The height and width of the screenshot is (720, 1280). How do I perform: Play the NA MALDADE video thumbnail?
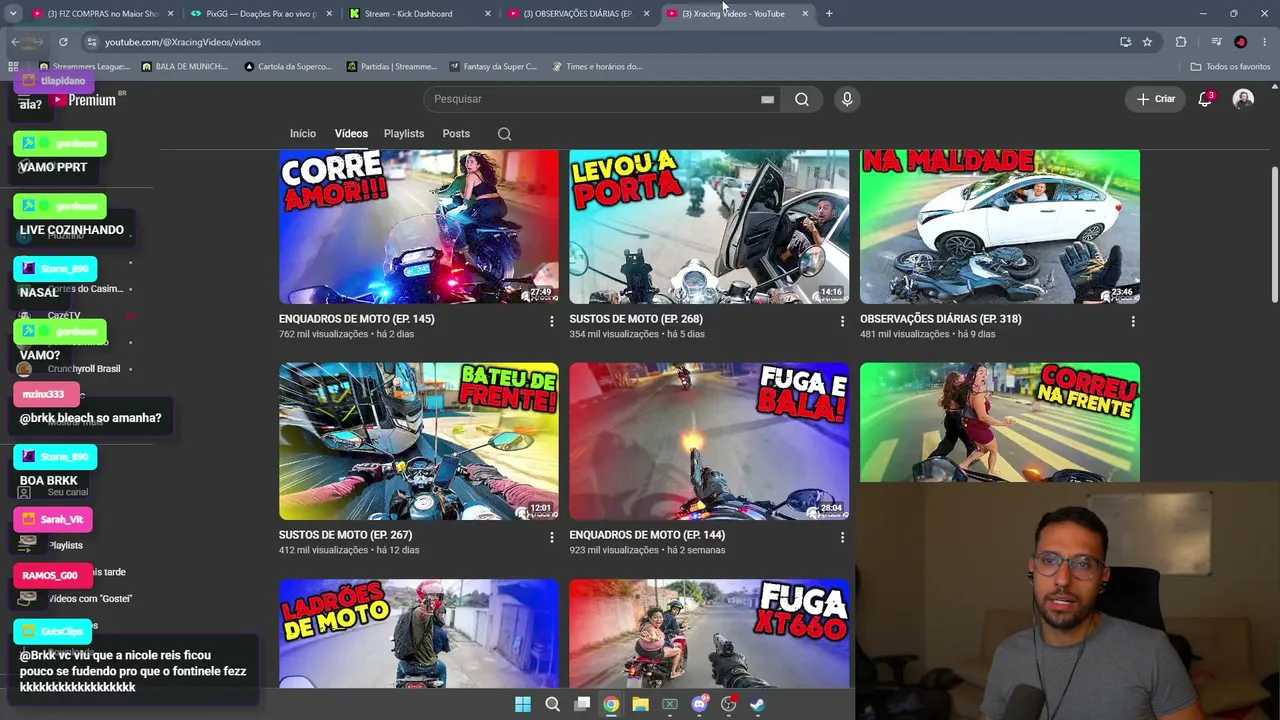pyautogui.click(x=1000, y=227)
